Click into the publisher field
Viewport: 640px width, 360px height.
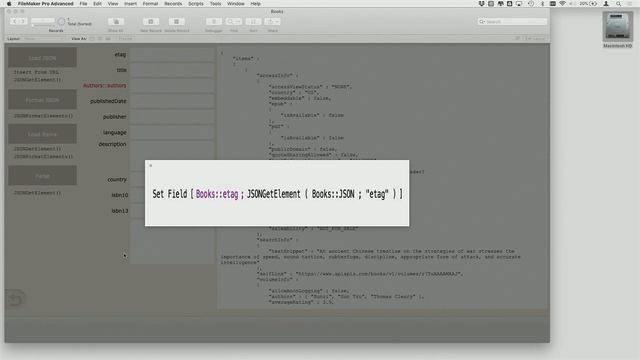[x=172, y=117]
